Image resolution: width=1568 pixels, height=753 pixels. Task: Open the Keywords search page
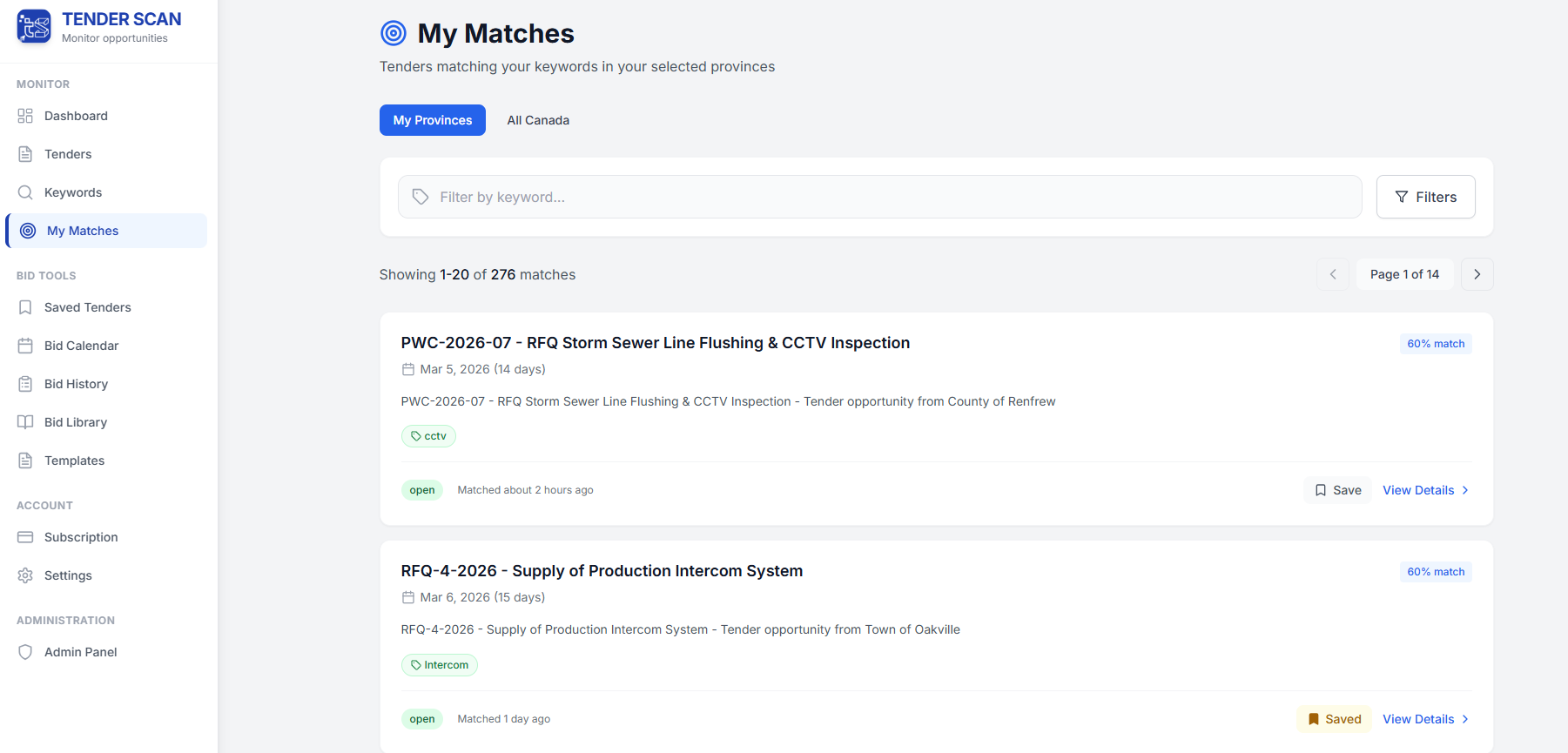(x=73, y=192)
